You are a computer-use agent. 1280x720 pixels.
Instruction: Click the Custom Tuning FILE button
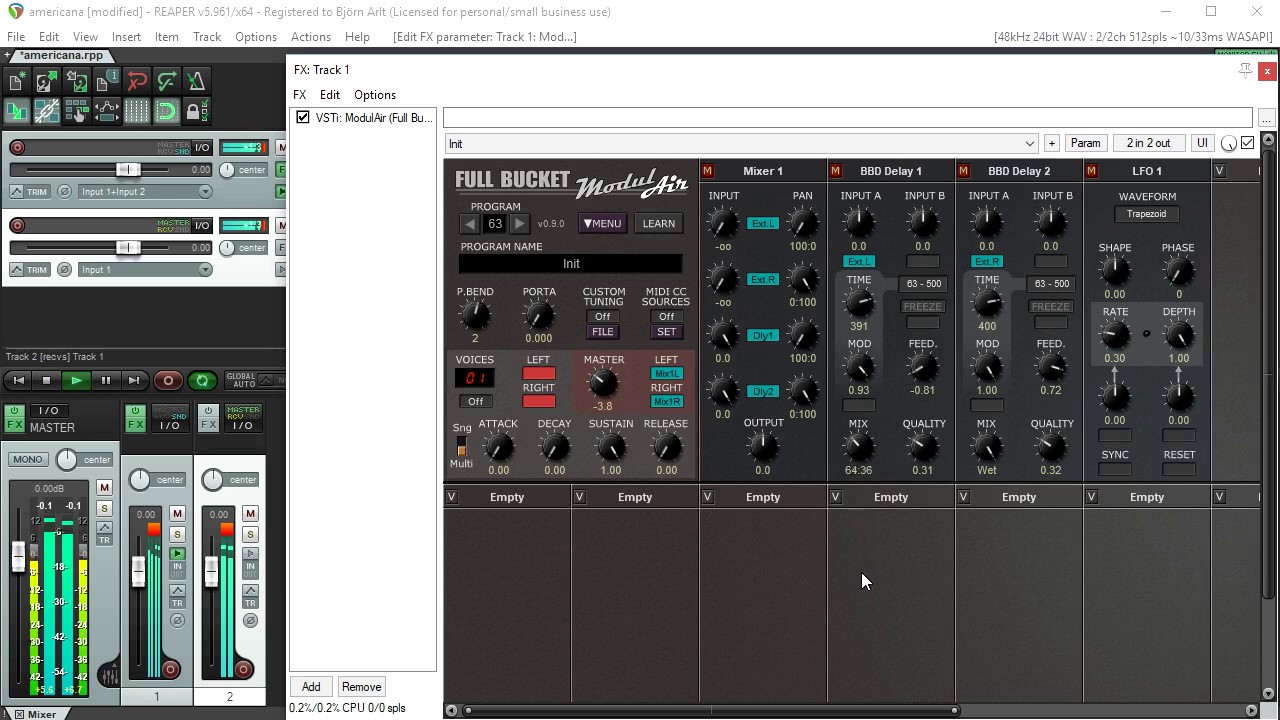pos(603,332)
